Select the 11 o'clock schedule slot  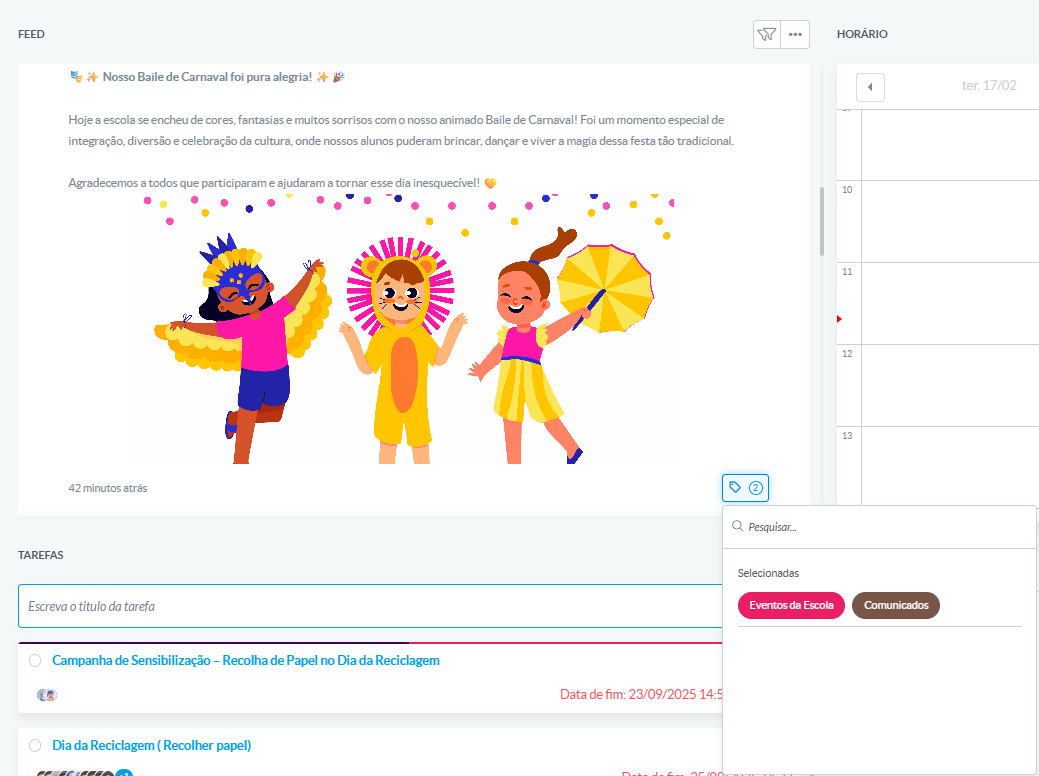pyautogui.click(x=950, y=304)
